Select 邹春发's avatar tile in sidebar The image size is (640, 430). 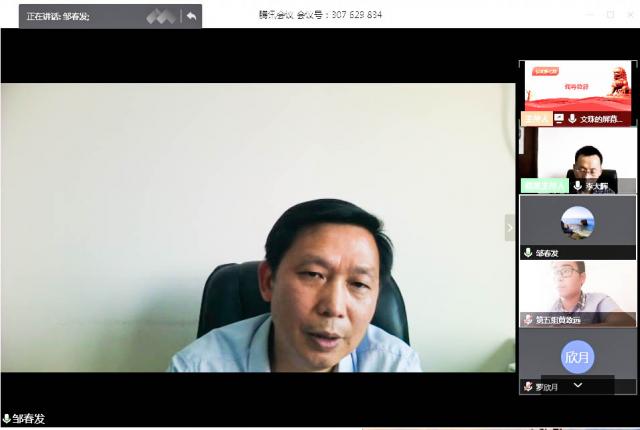pos(577,222)
